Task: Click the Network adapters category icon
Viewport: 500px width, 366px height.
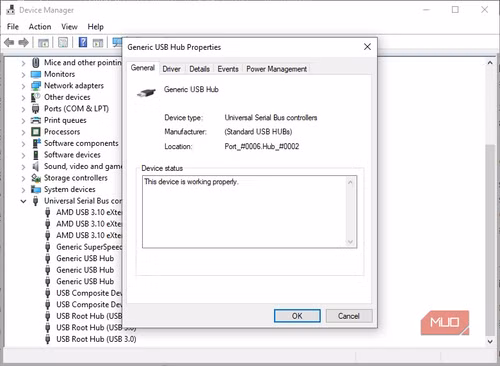Action: [36, 86]
